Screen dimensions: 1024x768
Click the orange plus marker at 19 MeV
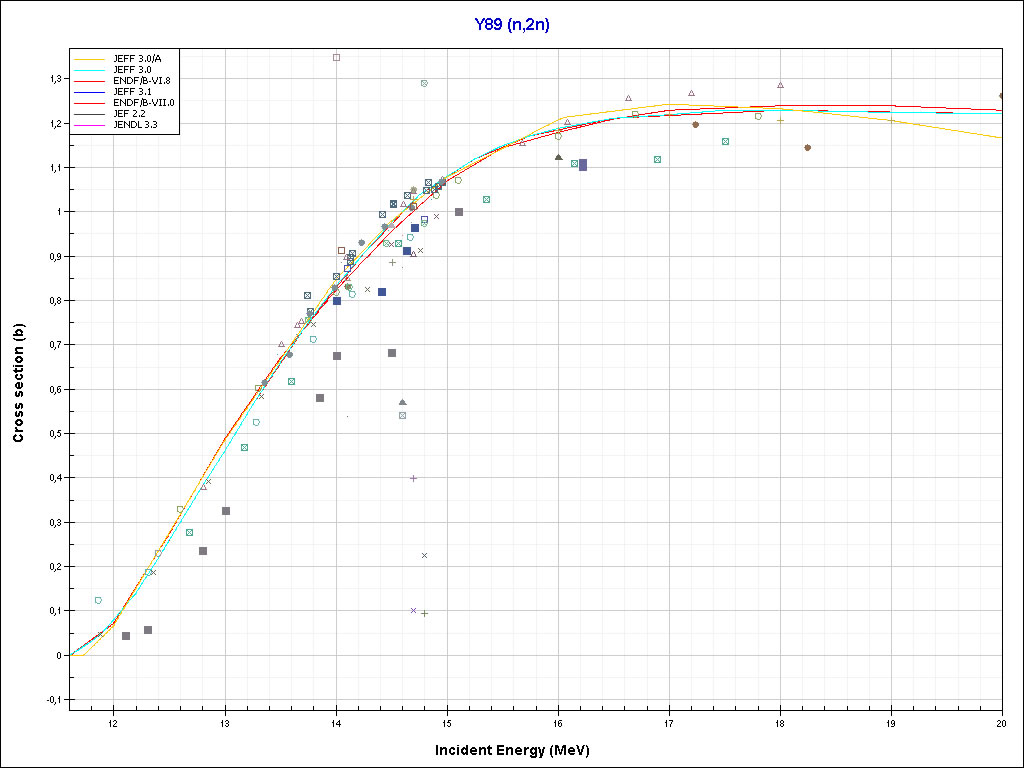coord(891,121)
